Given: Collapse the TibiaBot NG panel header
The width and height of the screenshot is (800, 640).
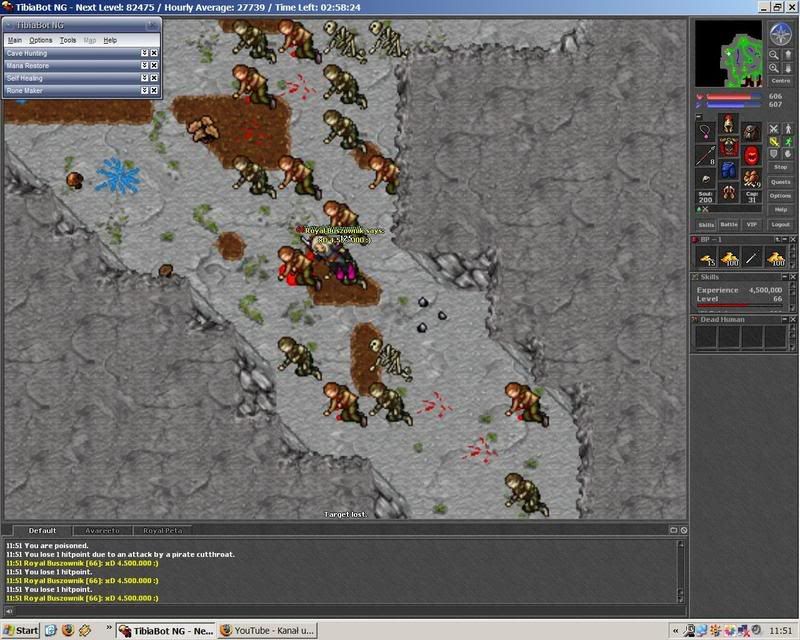Looking at the screenshot, I should click(x=9, y=25).
